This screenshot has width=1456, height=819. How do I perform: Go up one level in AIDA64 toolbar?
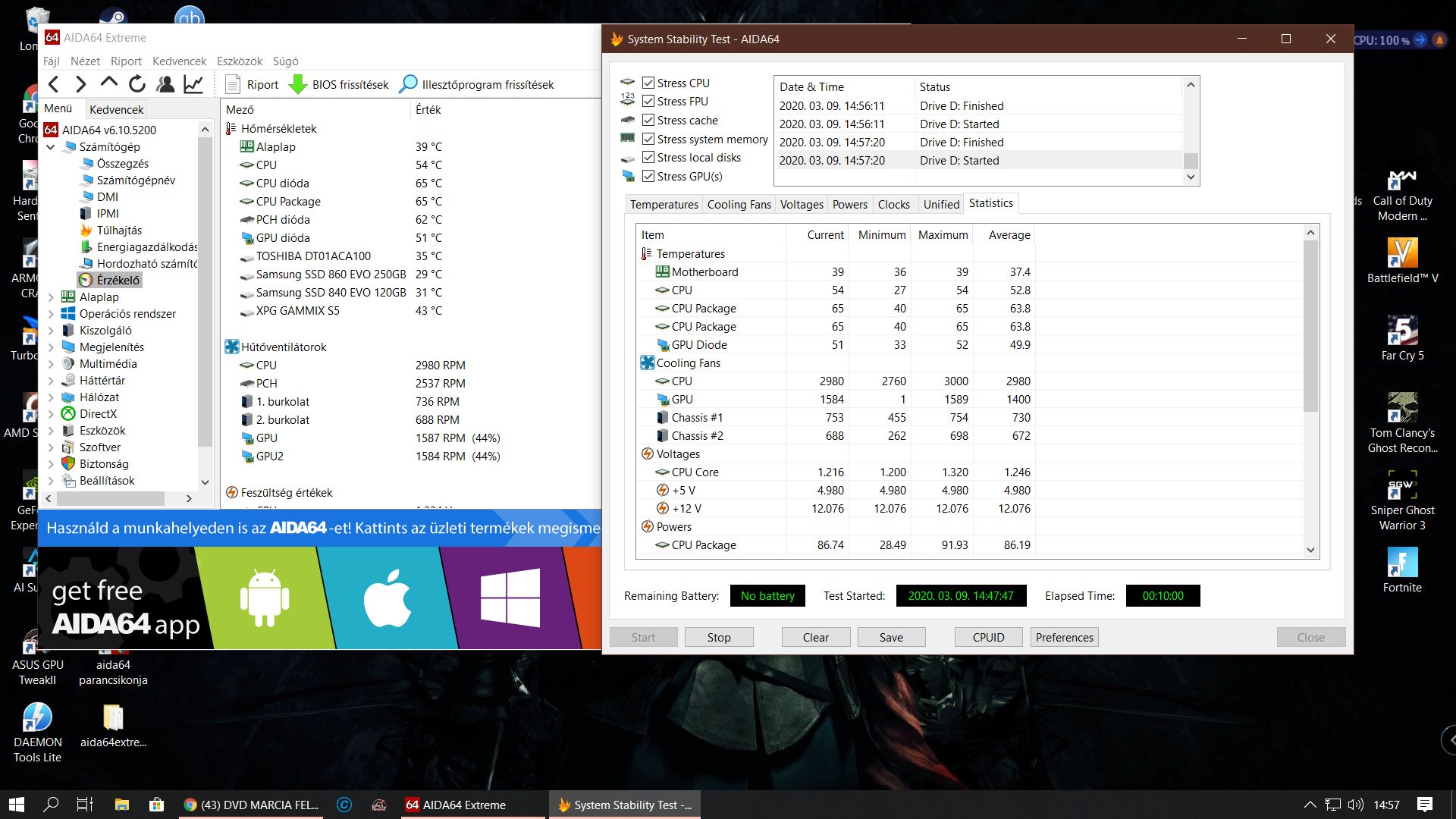tap(108, 84)
